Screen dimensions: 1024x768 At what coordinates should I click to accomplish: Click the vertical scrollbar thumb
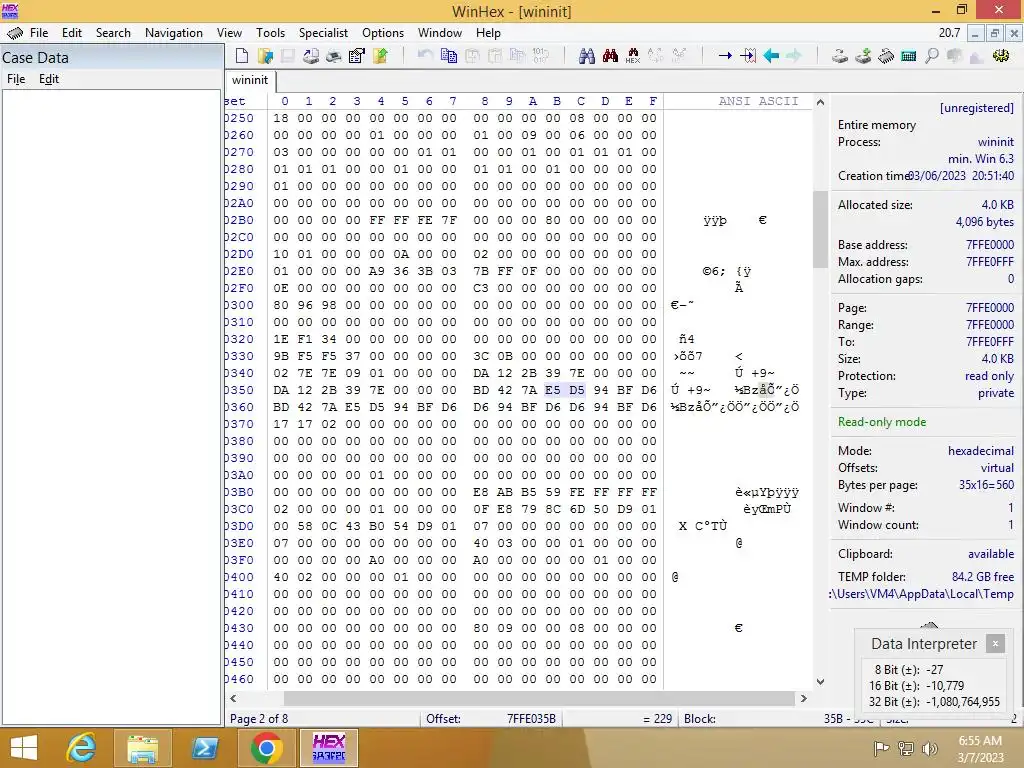pyautogui.click(x=820, y=229)
